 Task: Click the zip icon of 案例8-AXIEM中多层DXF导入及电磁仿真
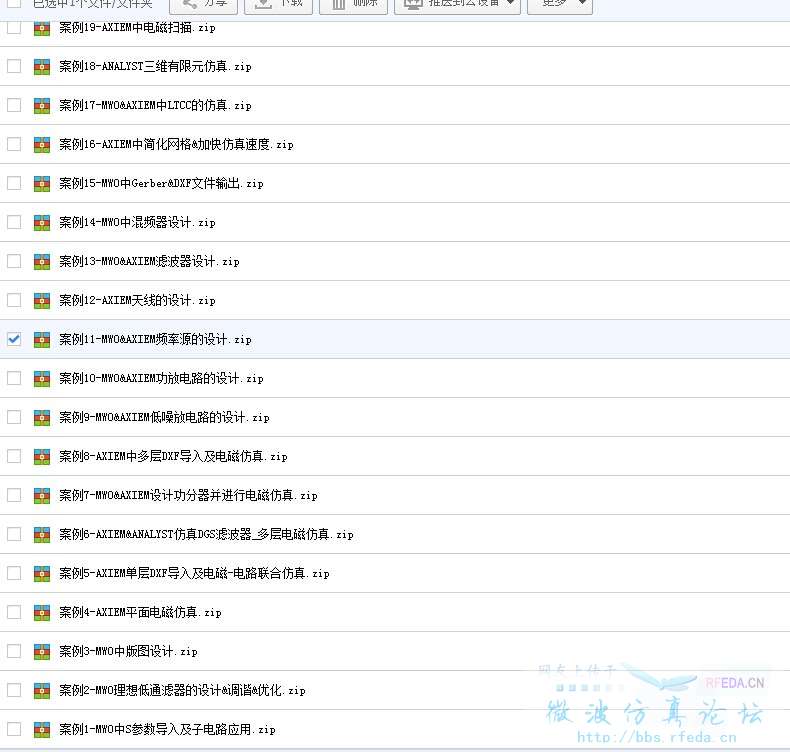pos(42,457)
